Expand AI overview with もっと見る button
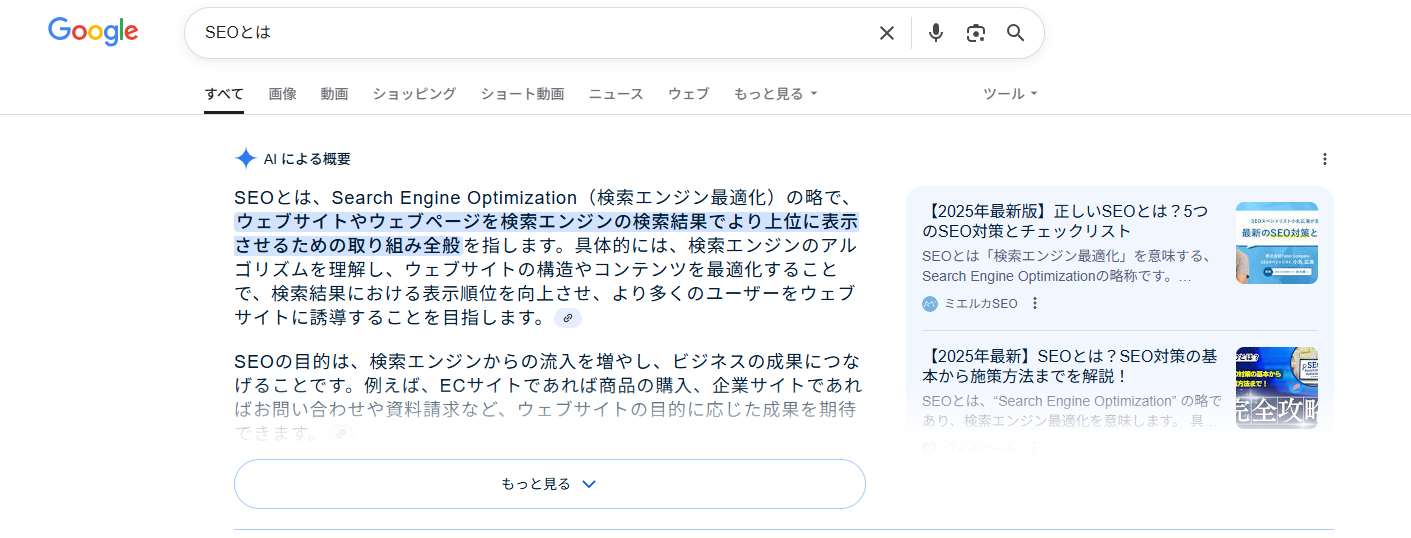1411x538 pixels. pos(549,484)
